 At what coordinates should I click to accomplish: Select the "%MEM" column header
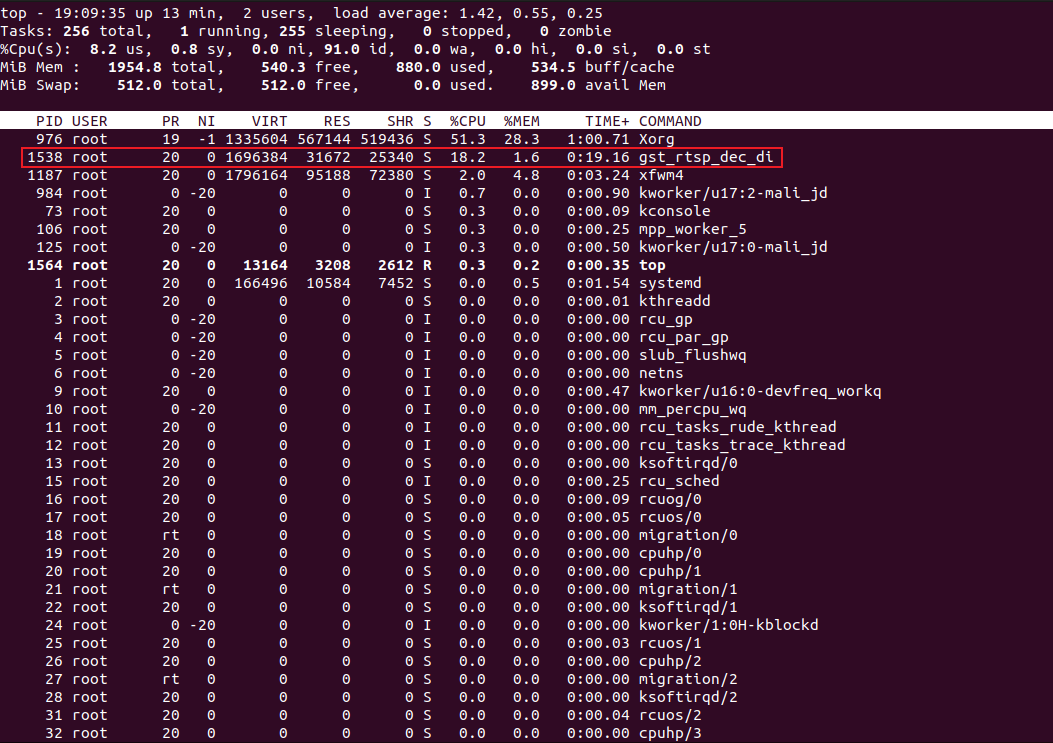(521, 121)
